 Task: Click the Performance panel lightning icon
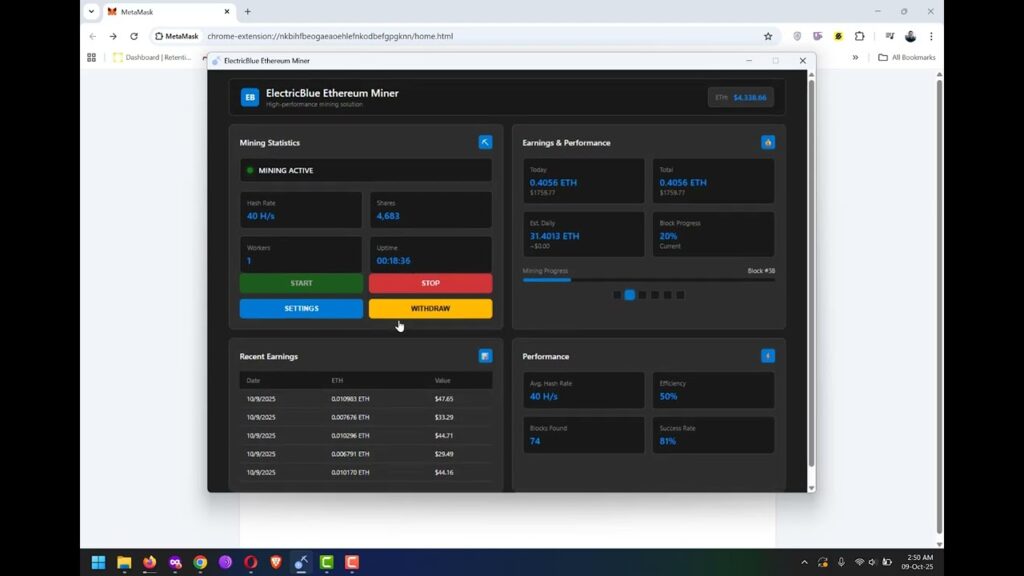point(768,356)
